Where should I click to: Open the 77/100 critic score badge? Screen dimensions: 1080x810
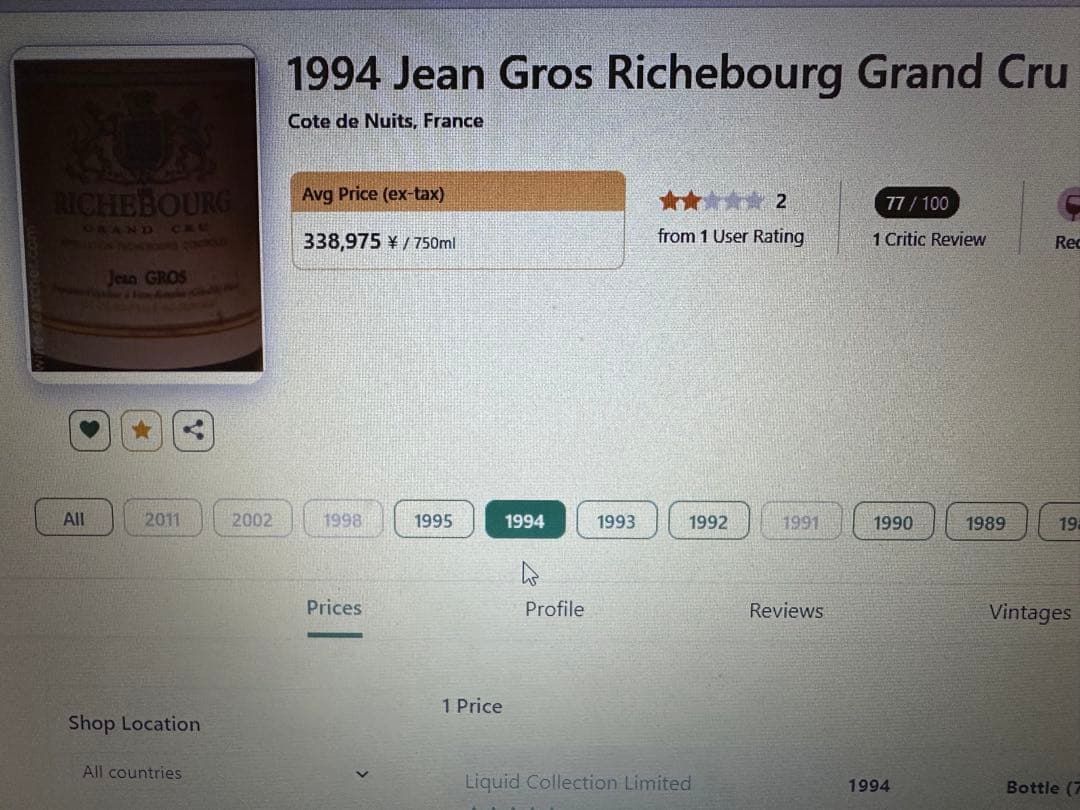click(915, 203)
